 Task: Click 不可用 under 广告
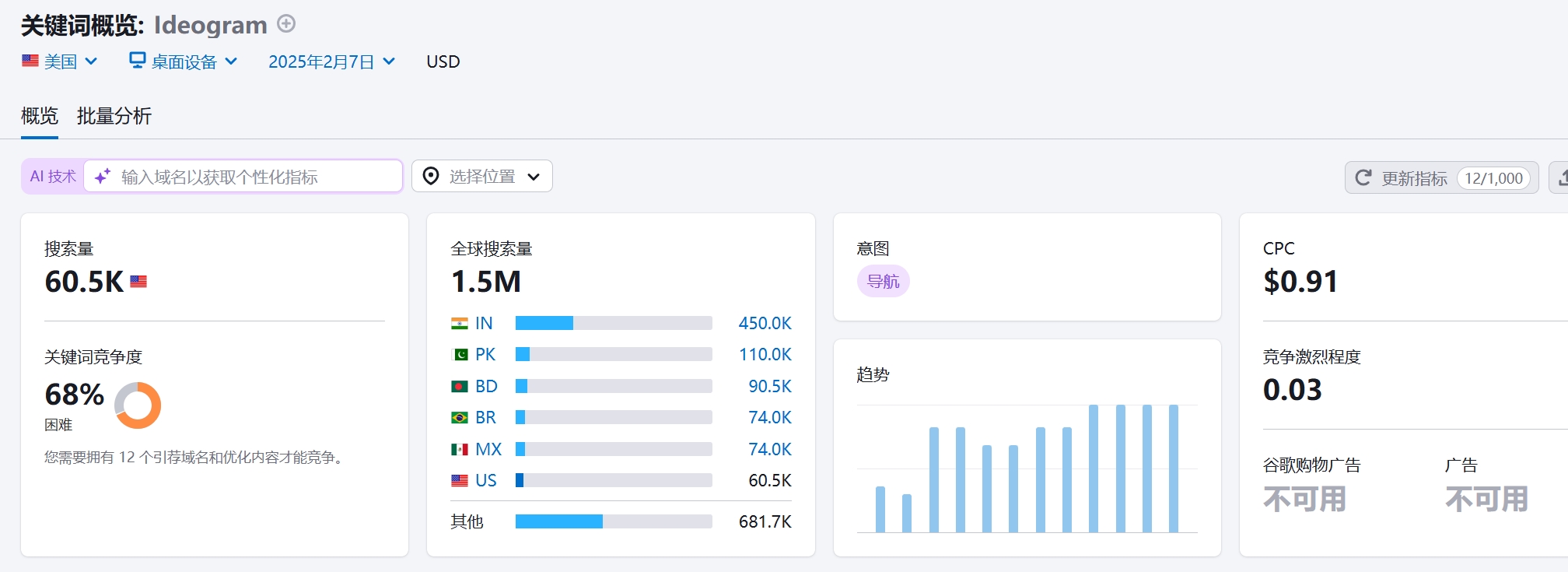point(1486,500)
